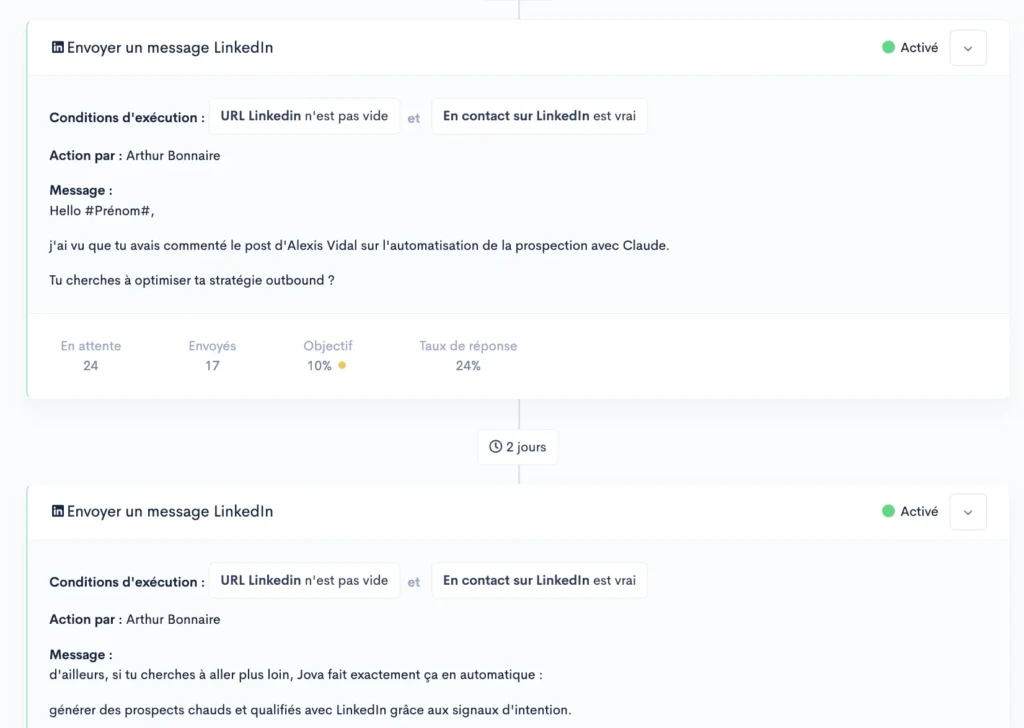This screenshot has width=1024, height=728.
Task: Click the first step's 'Message :' label
Action: click(x=81, y=191)
